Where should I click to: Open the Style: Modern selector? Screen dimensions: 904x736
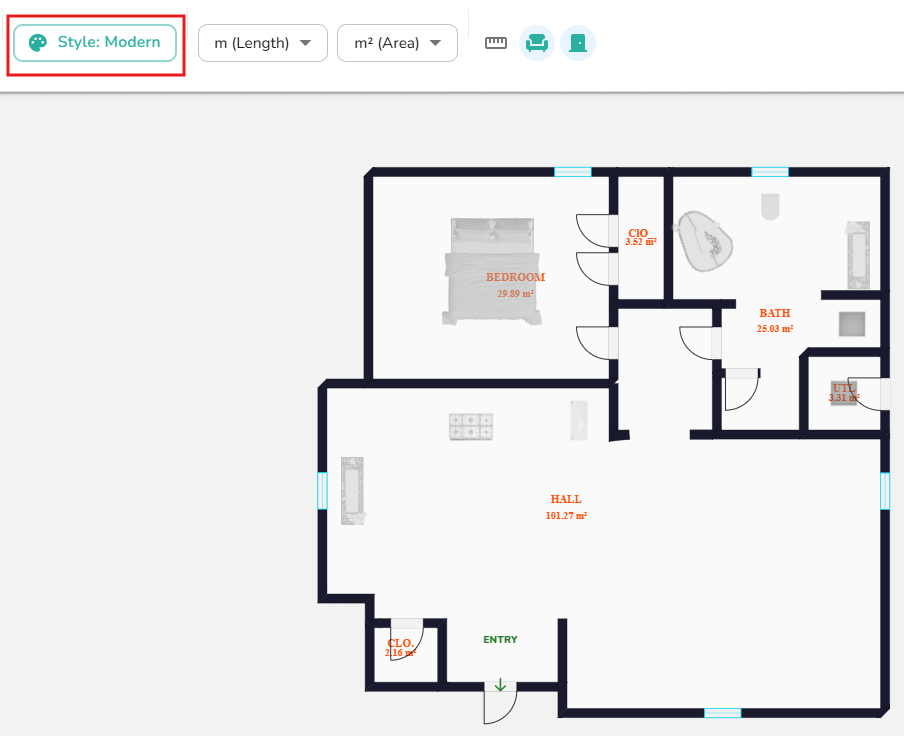95,43
